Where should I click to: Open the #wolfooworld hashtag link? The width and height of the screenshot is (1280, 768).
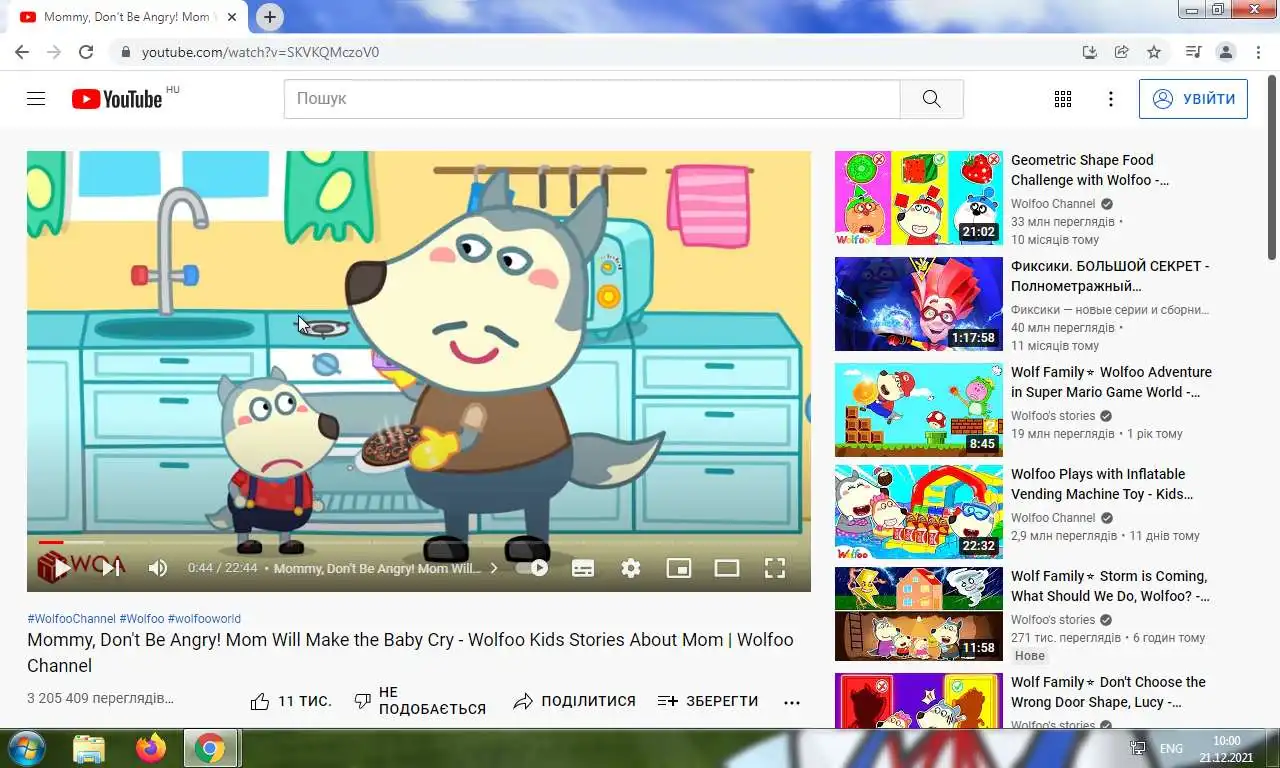[x=204, y=619]
